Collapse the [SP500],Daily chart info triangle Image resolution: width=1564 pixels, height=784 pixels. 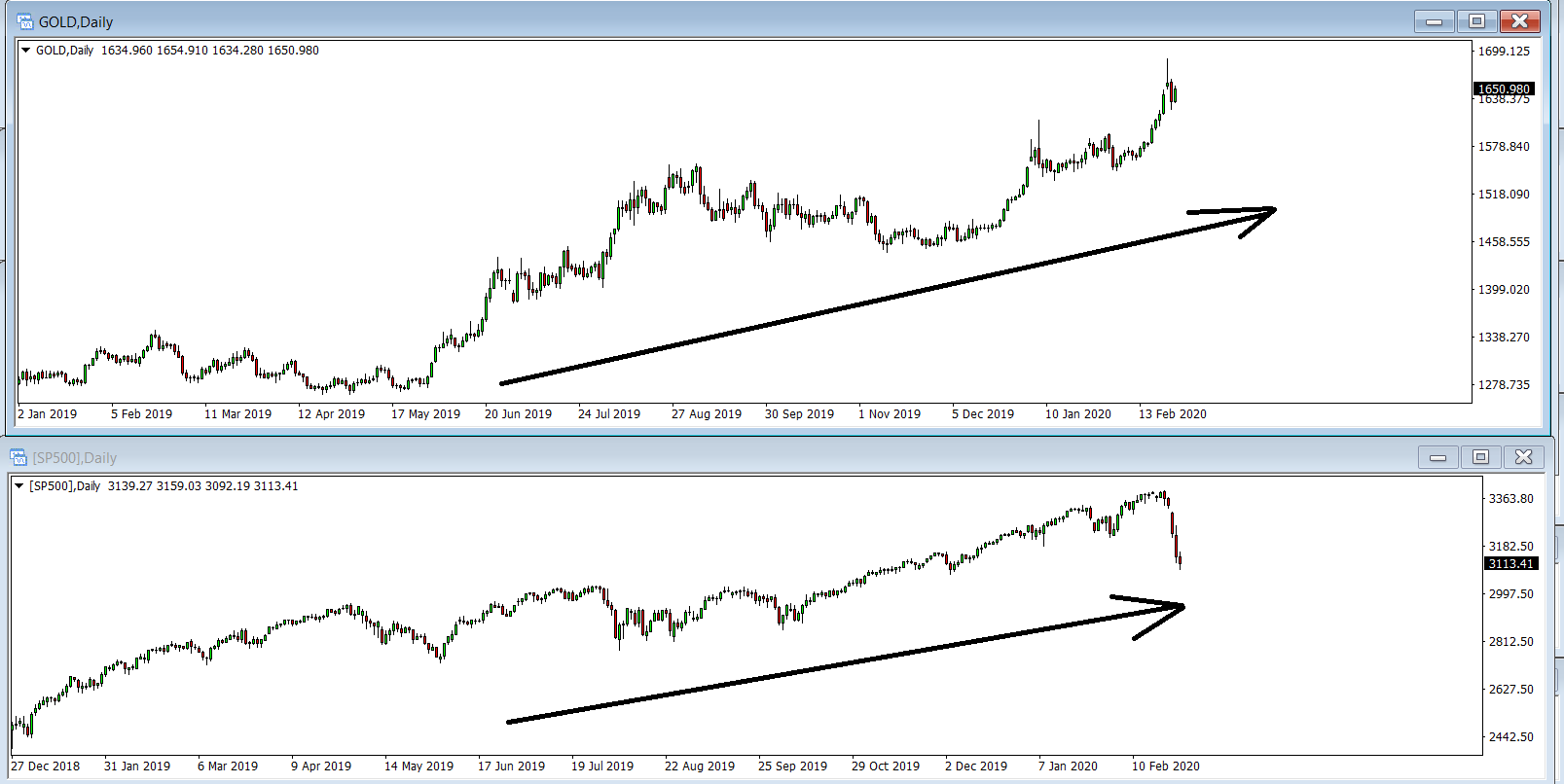tap(19, 486)
